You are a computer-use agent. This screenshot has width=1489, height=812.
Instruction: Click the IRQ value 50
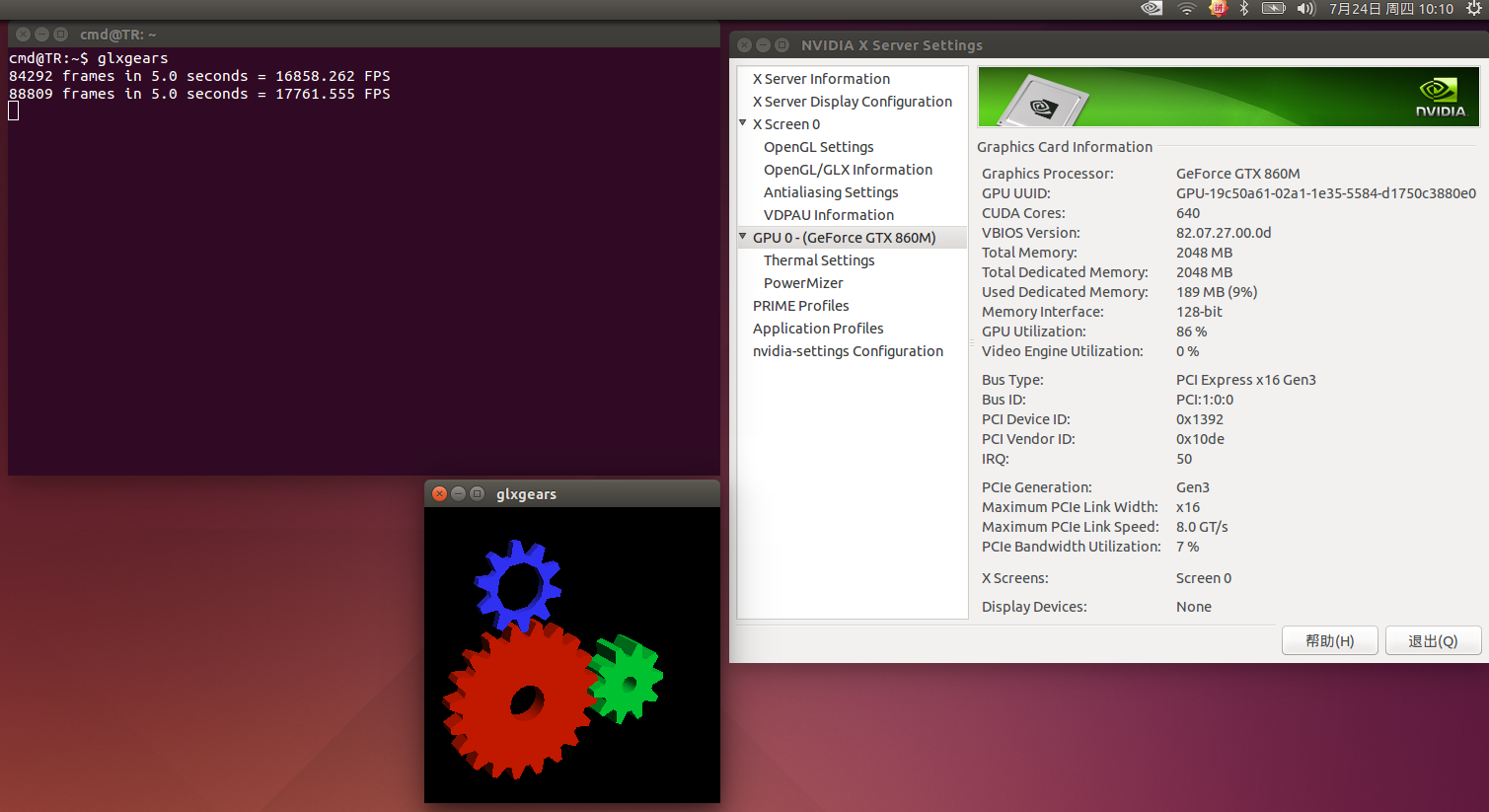click(1183, 459)
